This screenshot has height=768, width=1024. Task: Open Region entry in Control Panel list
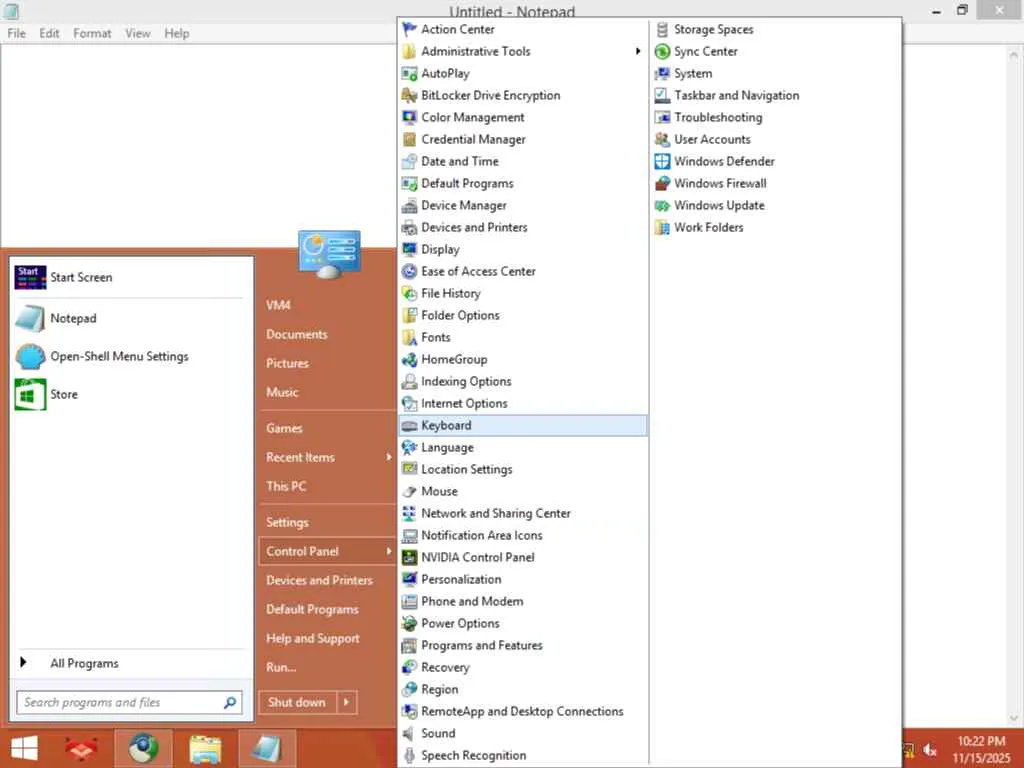[523, 690]
